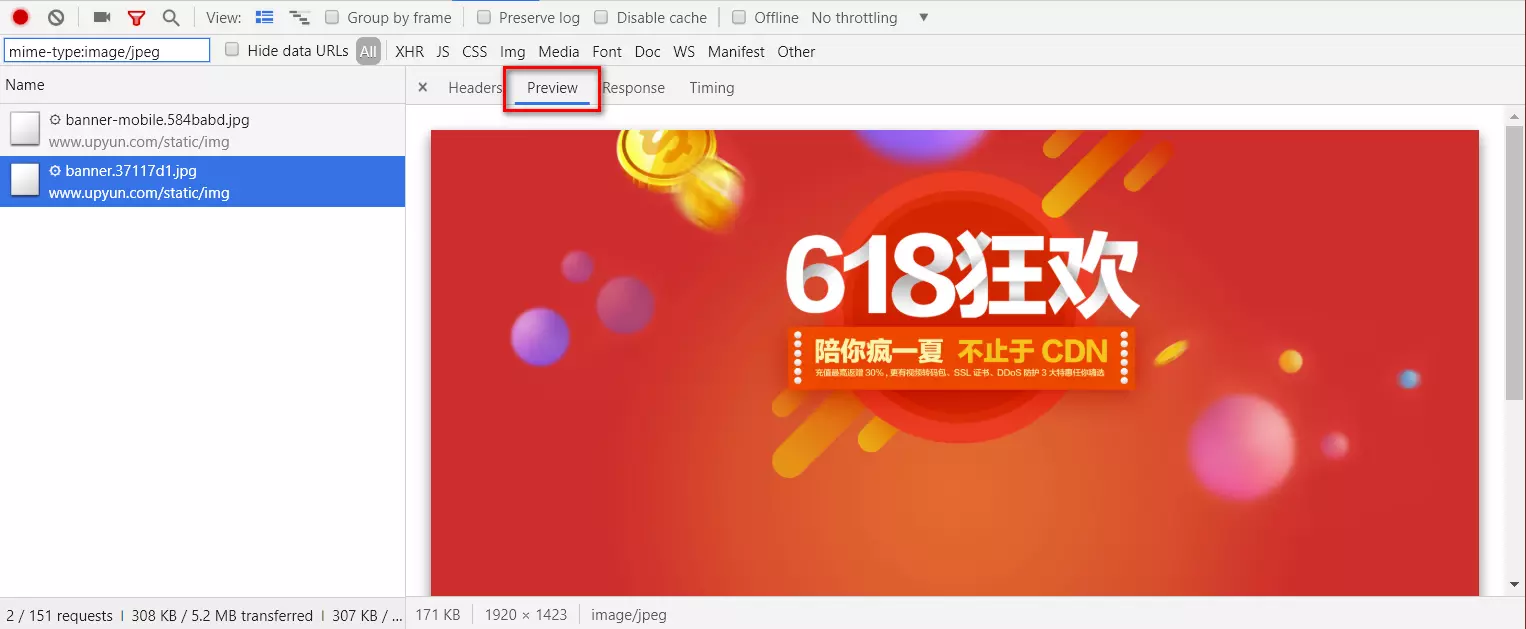The height and width of the screenshot is (629, 1526).
Task: Check the Disable cache option
Action: click(x=601, y=17)
